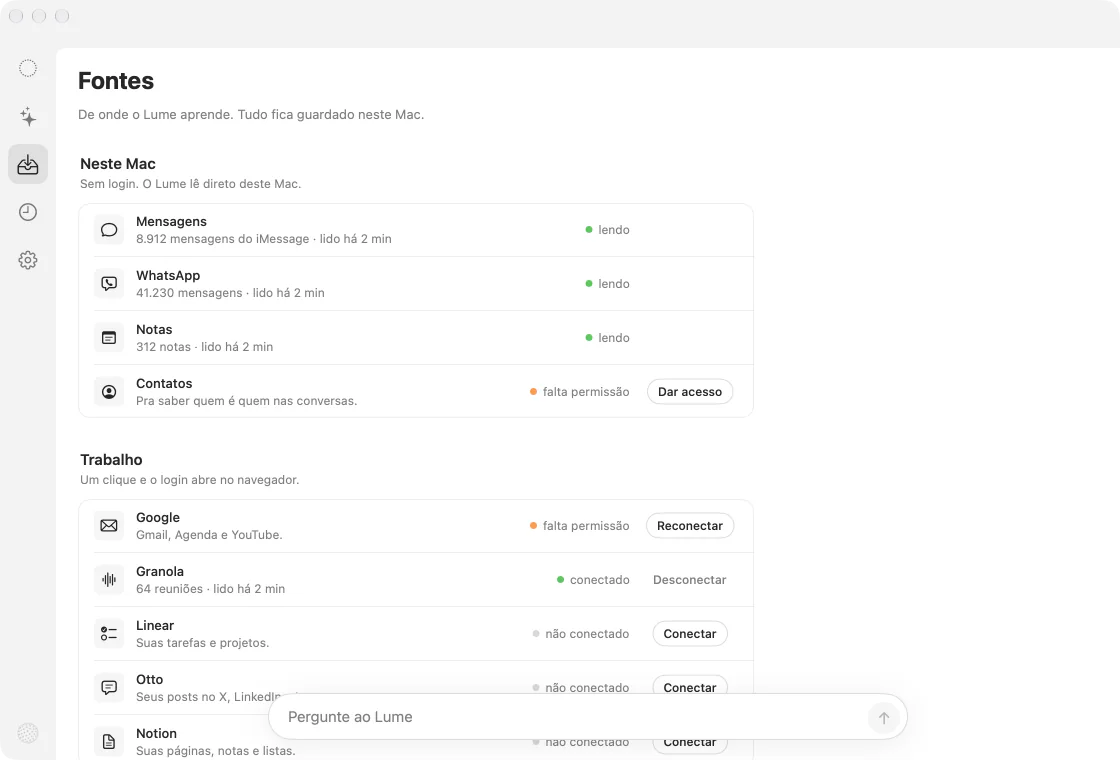Screen dimensions: 1120x760
Task: Click the Otto row title
Action: point(149,679)
